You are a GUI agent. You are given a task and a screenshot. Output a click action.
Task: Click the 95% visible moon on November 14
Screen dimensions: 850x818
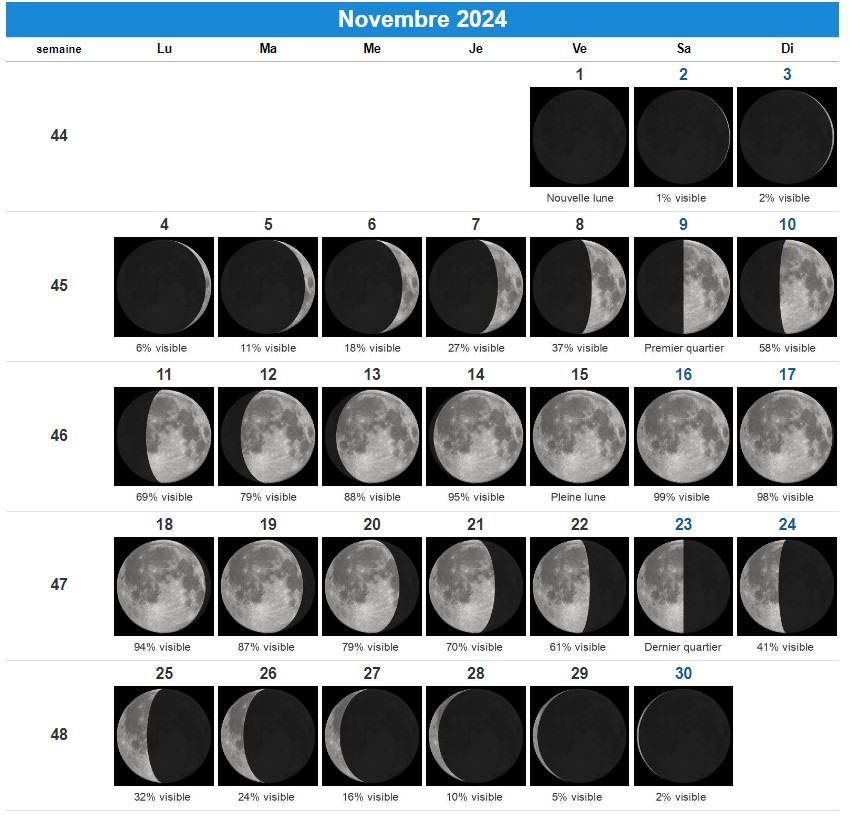[x=475, y=436]
